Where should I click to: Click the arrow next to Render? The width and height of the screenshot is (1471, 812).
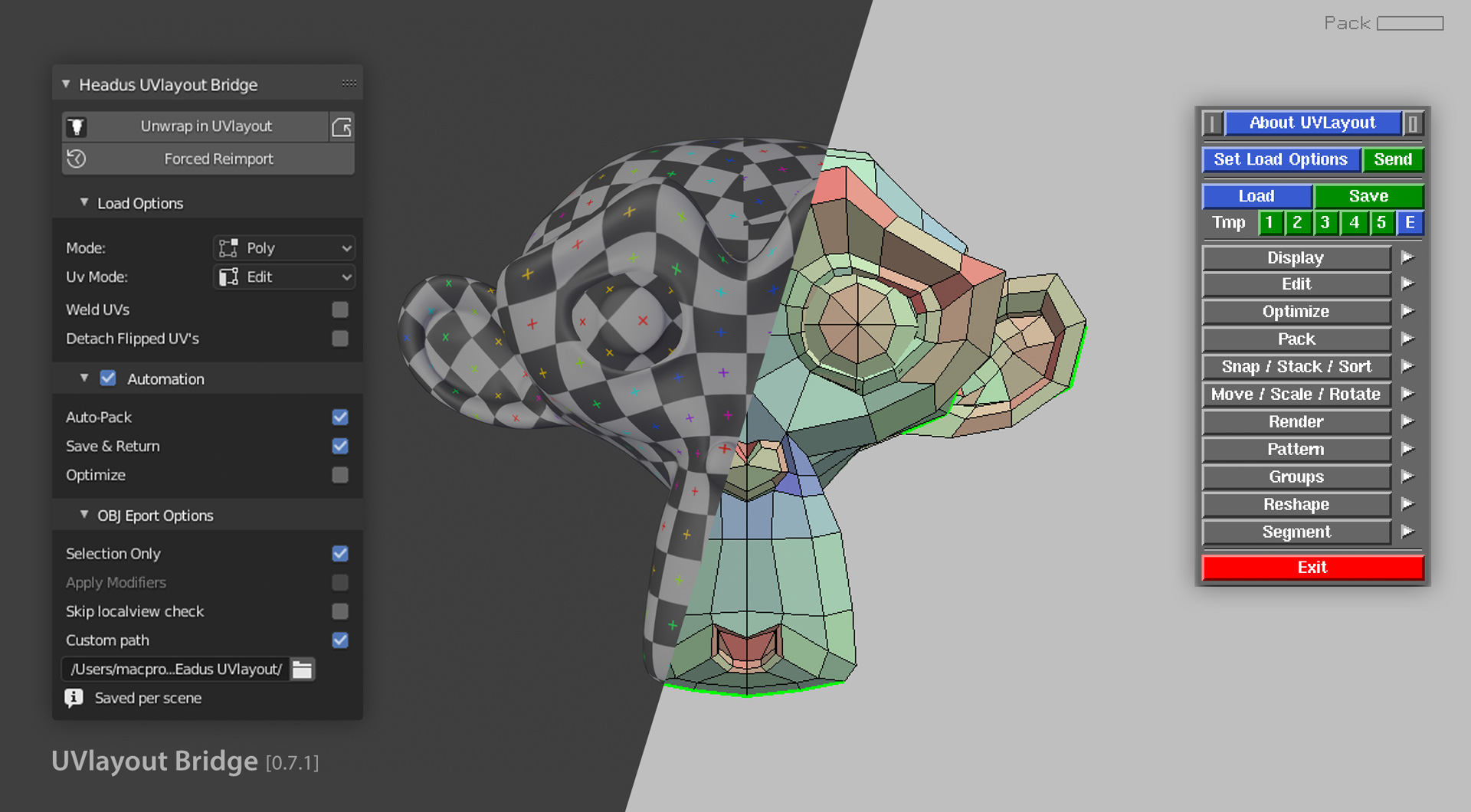[1407, 422]
